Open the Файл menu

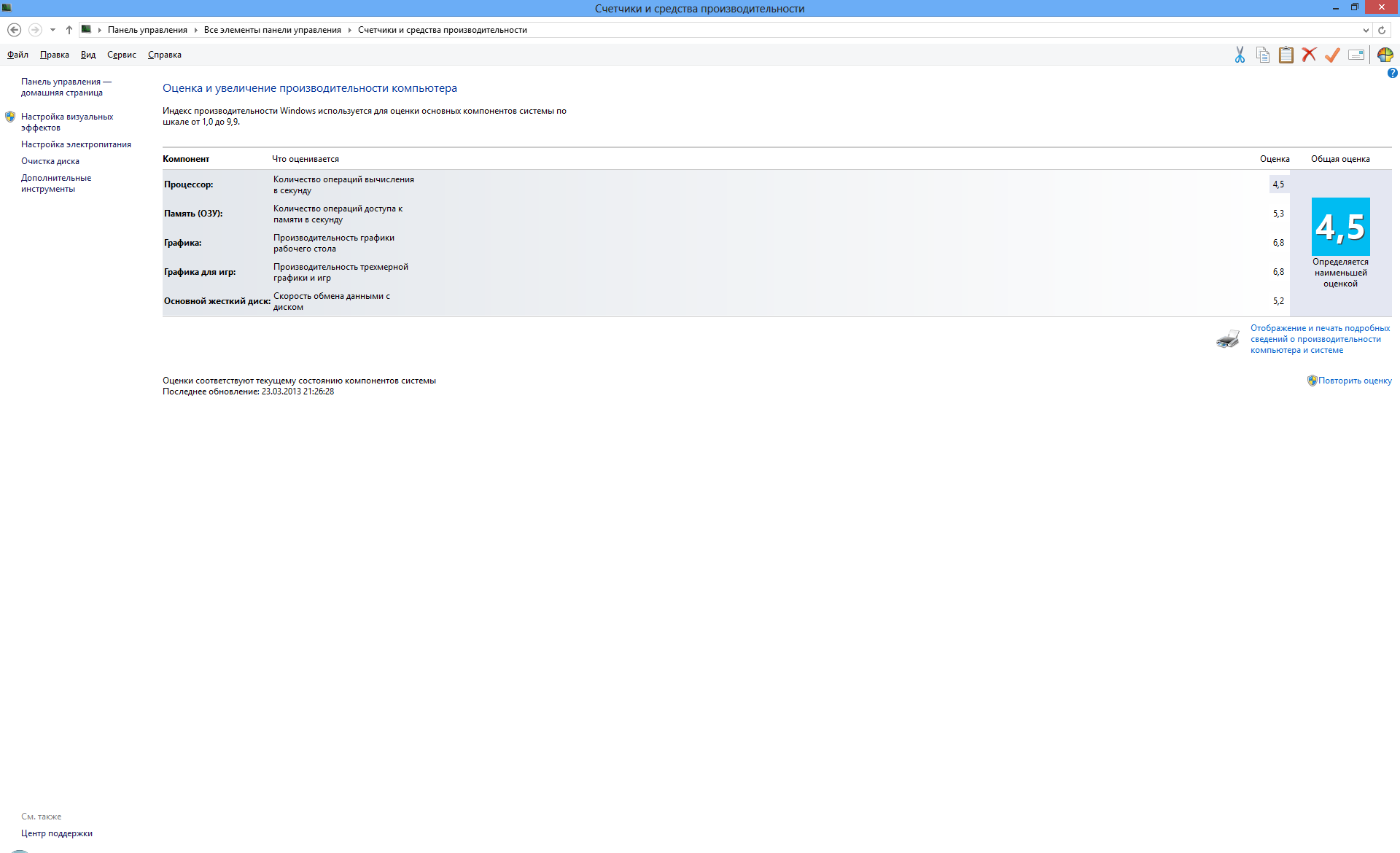click(x=17, y=55)
